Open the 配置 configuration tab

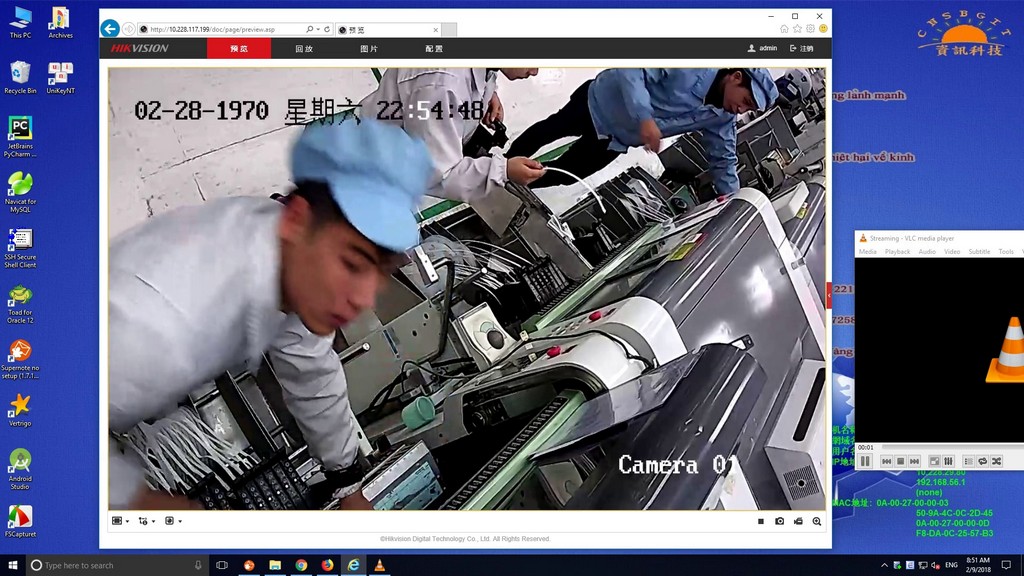click(434, 48)
